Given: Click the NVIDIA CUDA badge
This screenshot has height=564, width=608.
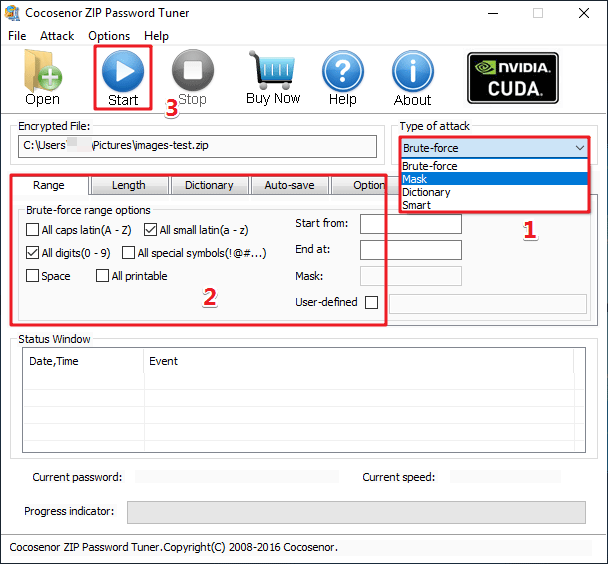Looking at the screenshot, I should (x=513, y=78).
